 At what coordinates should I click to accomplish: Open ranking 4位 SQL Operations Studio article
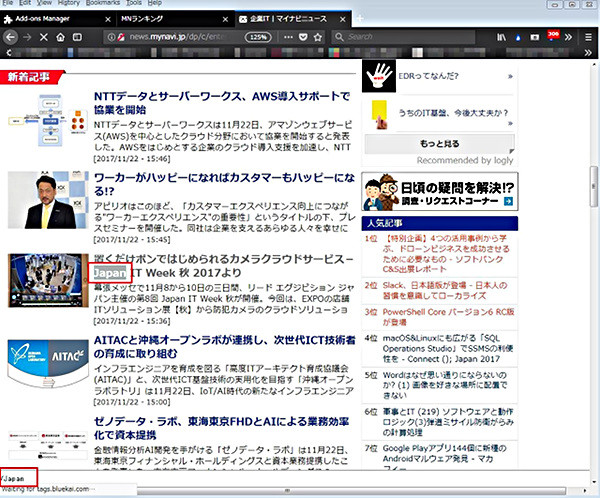(x=448, y=349)
